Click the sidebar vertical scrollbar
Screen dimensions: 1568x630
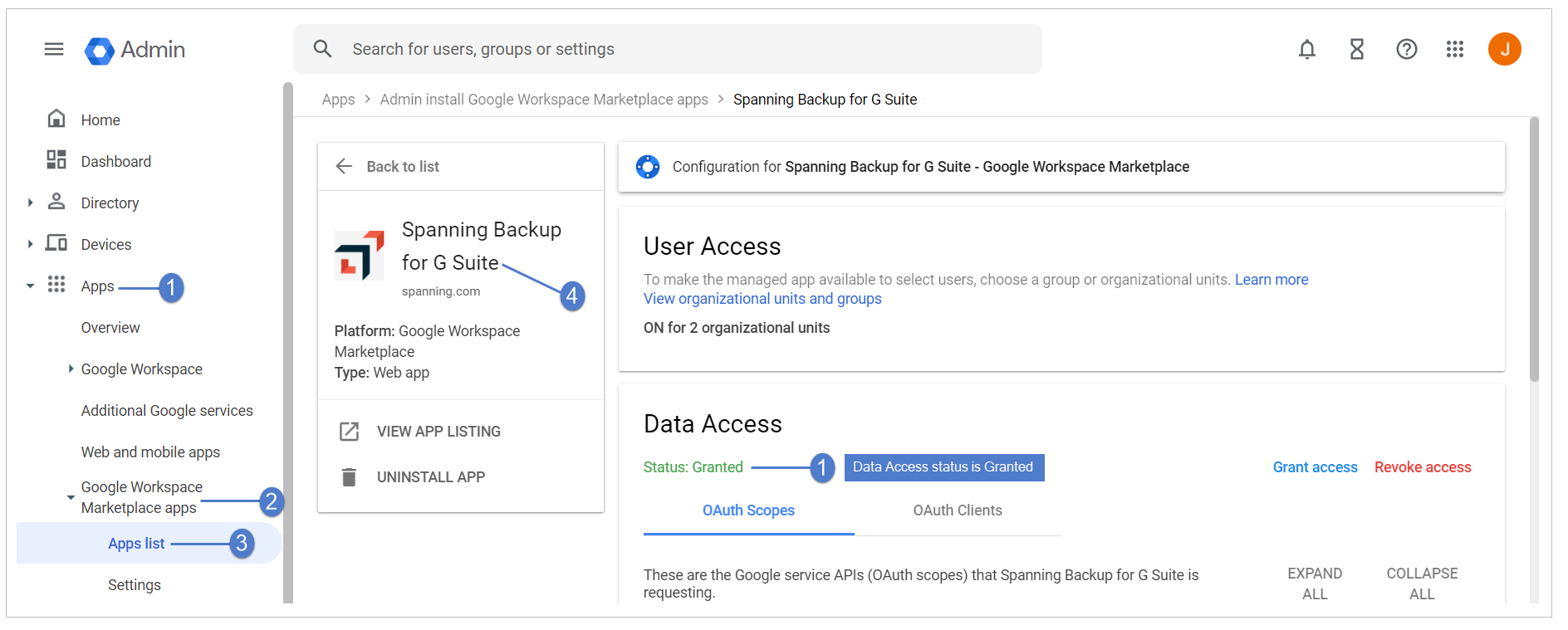pos(288,343)
